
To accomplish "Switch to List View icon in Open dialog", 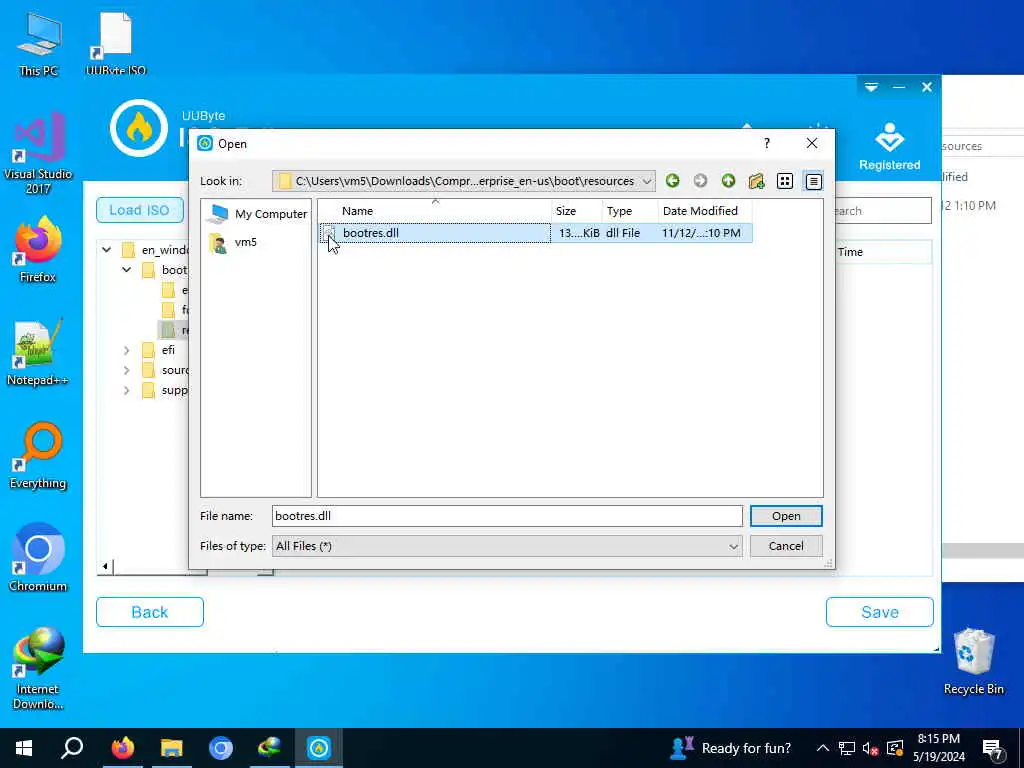I will pyautogui.click(x=784, y=181).
